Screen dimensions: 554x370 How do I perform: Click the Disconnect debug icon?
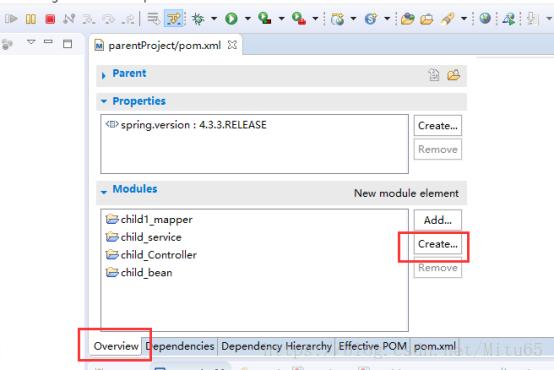(69, 18)
